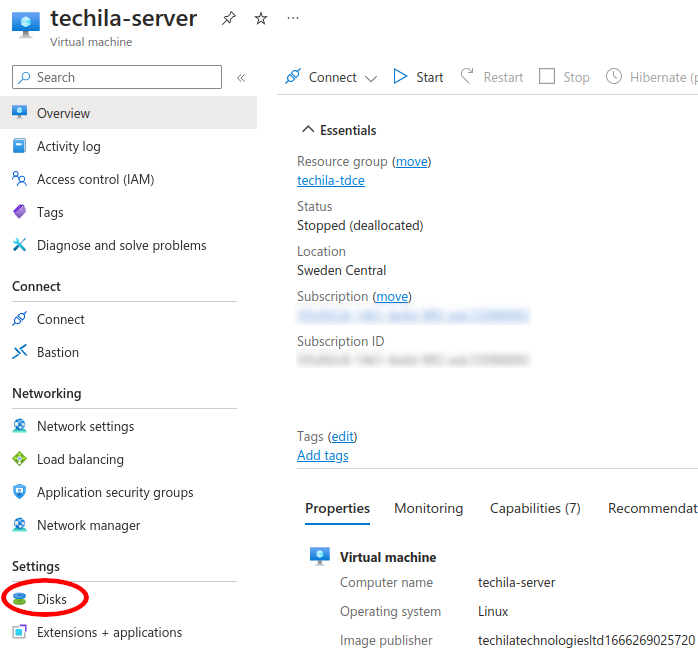The height and width of the screenshot is (652, 698).
Task: Click the Add tags link
Action: [x=323, y=455]
